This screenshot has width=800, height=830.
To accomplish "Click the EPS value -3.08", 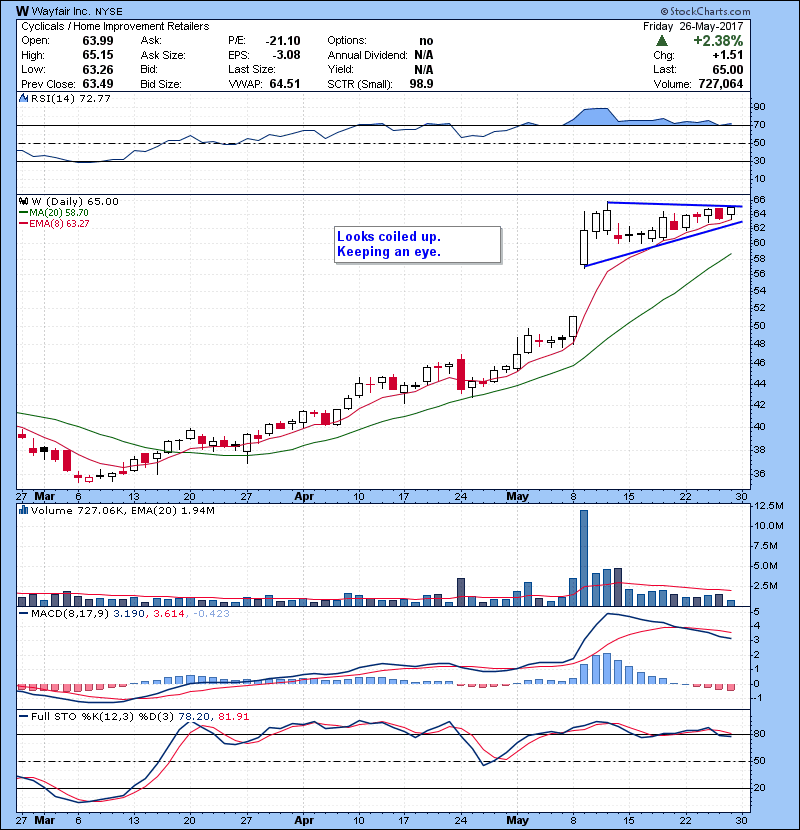I will point(286,55).
